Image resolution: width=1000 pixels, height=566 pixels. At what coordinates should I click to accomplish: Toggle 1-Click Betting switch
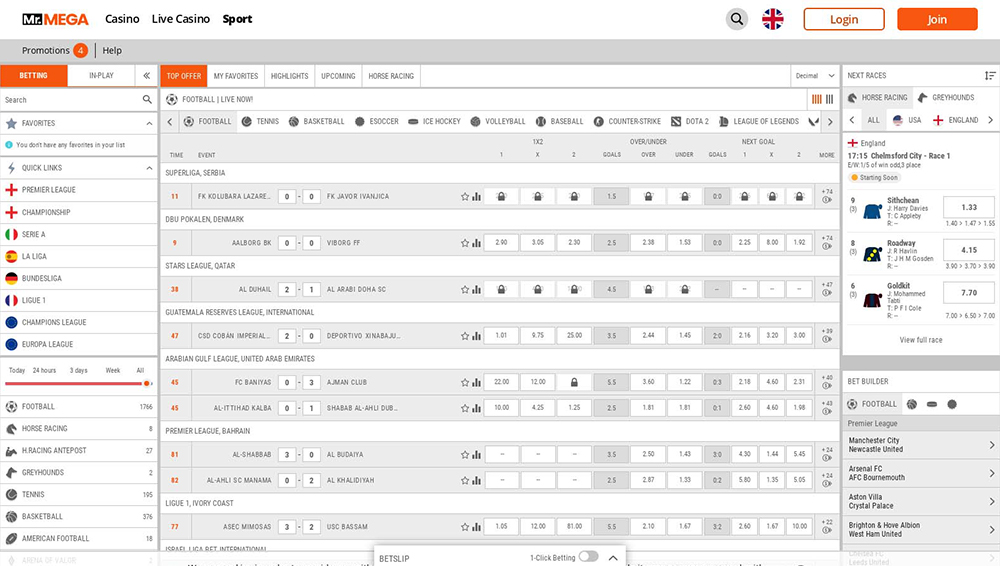pyautogui.click(x=588, y=556)
